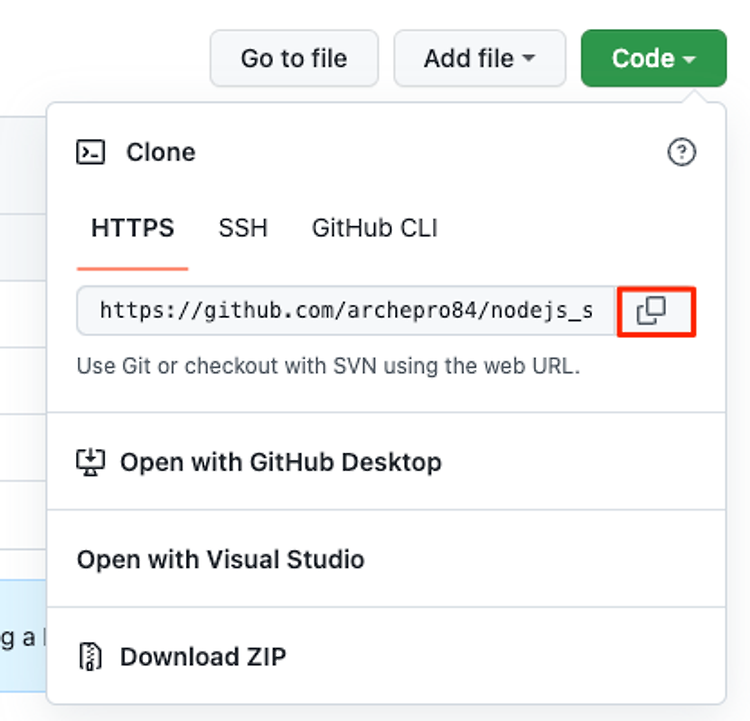Click the GitHub Desktop download icon
The image size is (750, 721).
coord(90,462)
